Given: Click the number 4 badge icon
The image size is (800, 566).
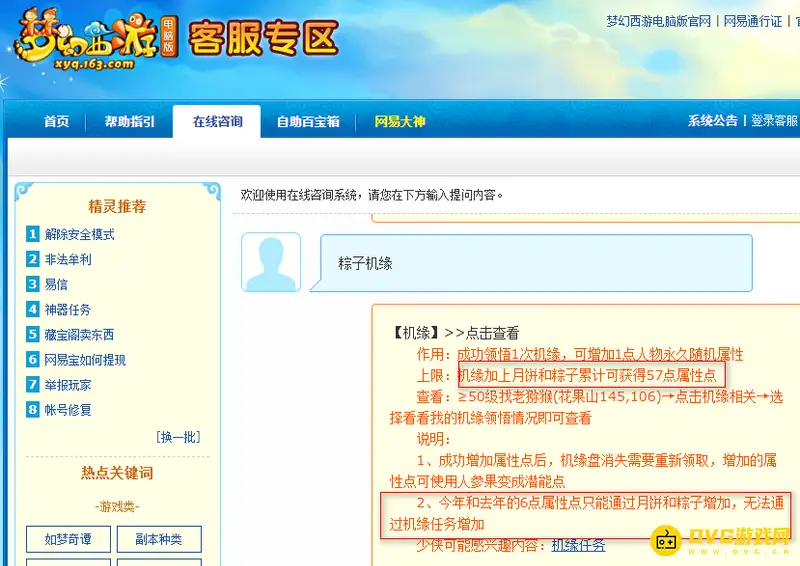Looking at the screenshot, I should point(33,309).
